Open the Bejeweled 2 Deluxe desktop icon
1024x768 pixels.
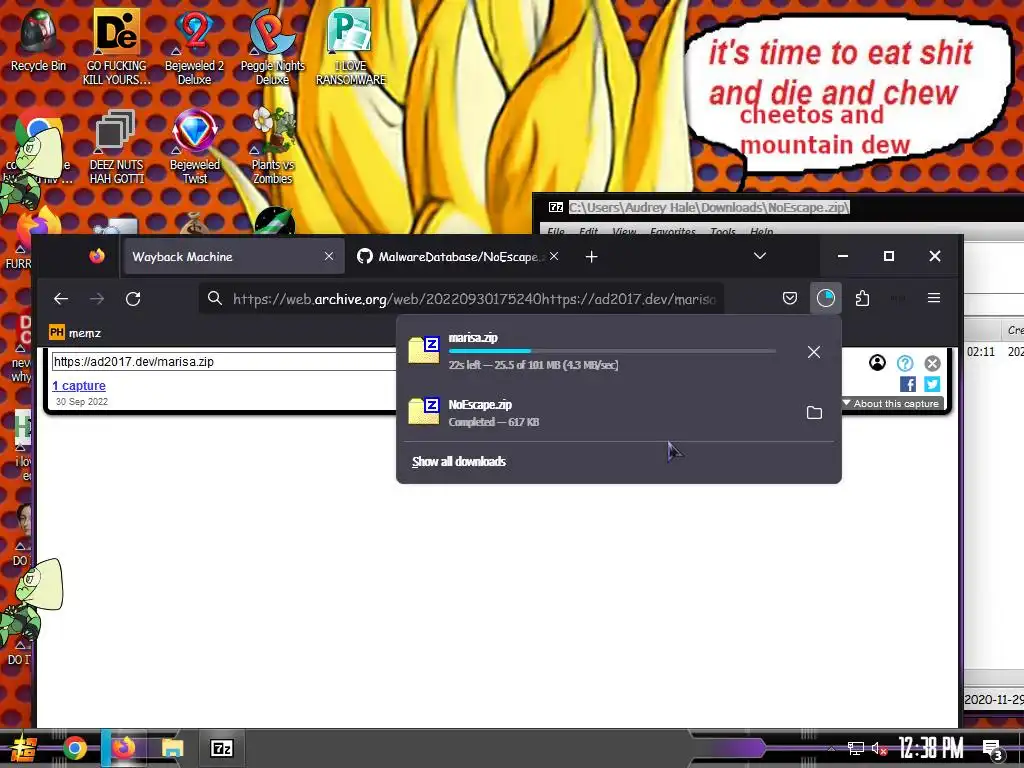pos(194,47)
